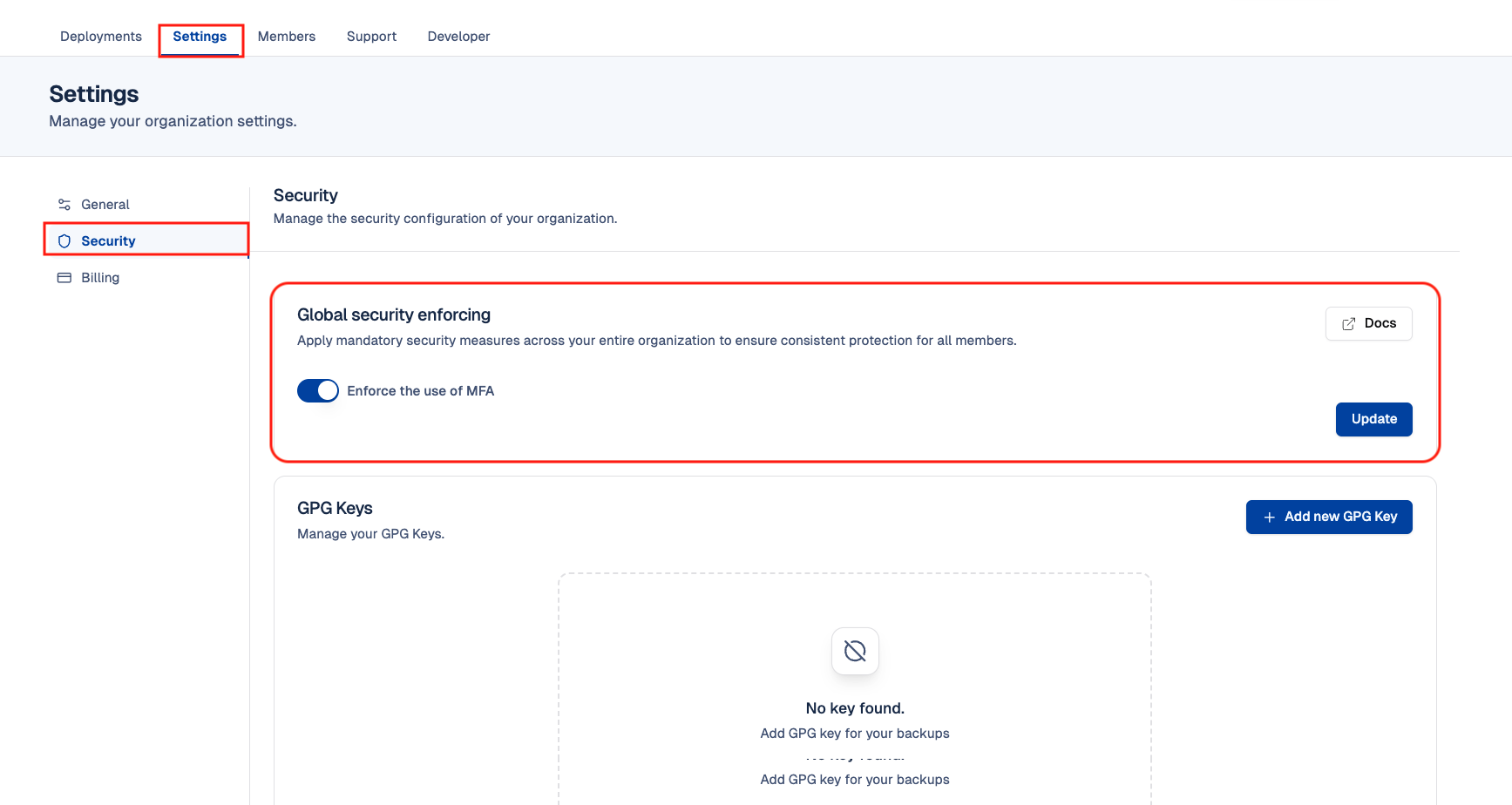The image size is (1512, 805).
Task: Go to the Developer tab
Action: point(458,37)
